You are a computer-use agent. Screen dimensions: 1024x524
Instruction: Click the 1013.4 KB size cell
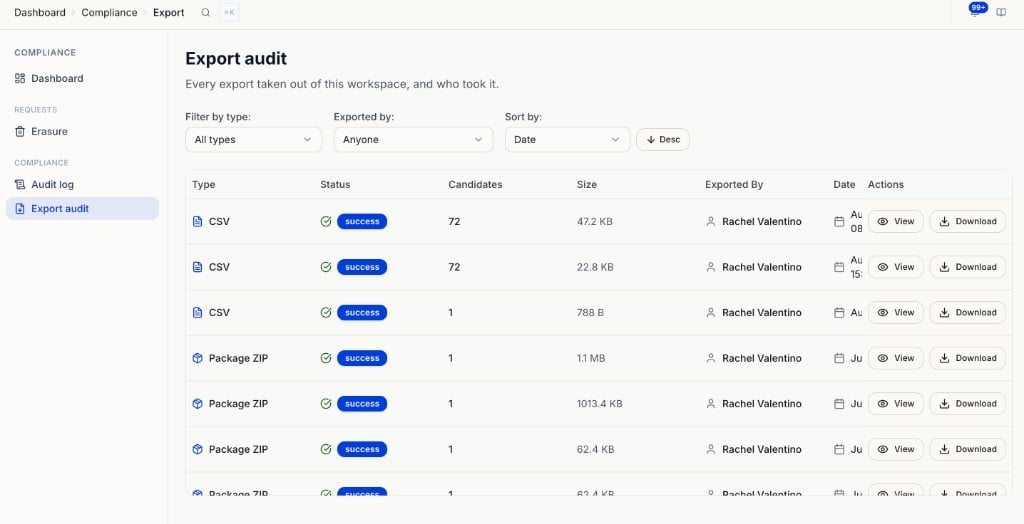600,404
